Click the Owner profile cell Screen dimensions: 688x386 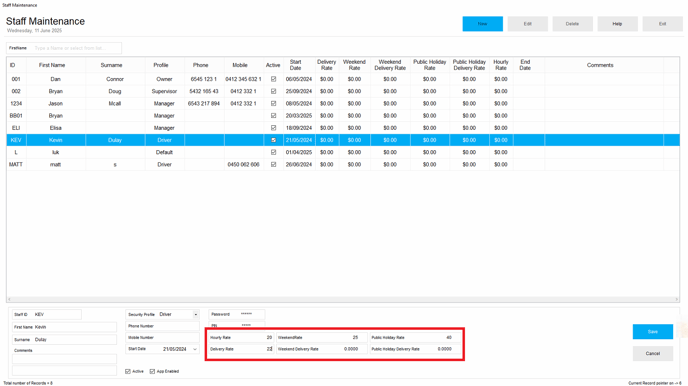click(x=165, y=79)
